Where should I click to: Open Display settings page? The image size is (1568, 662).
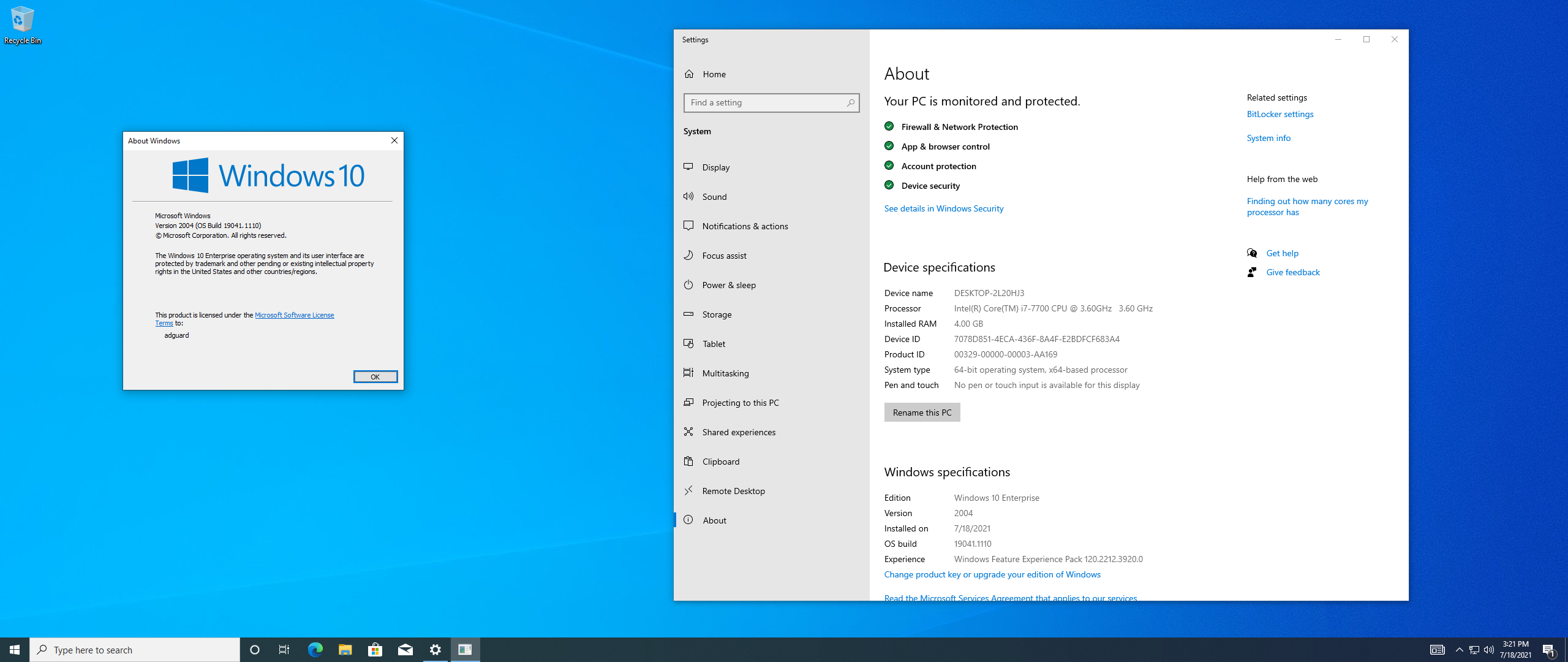pyautogui.click(x=772, y=167)
